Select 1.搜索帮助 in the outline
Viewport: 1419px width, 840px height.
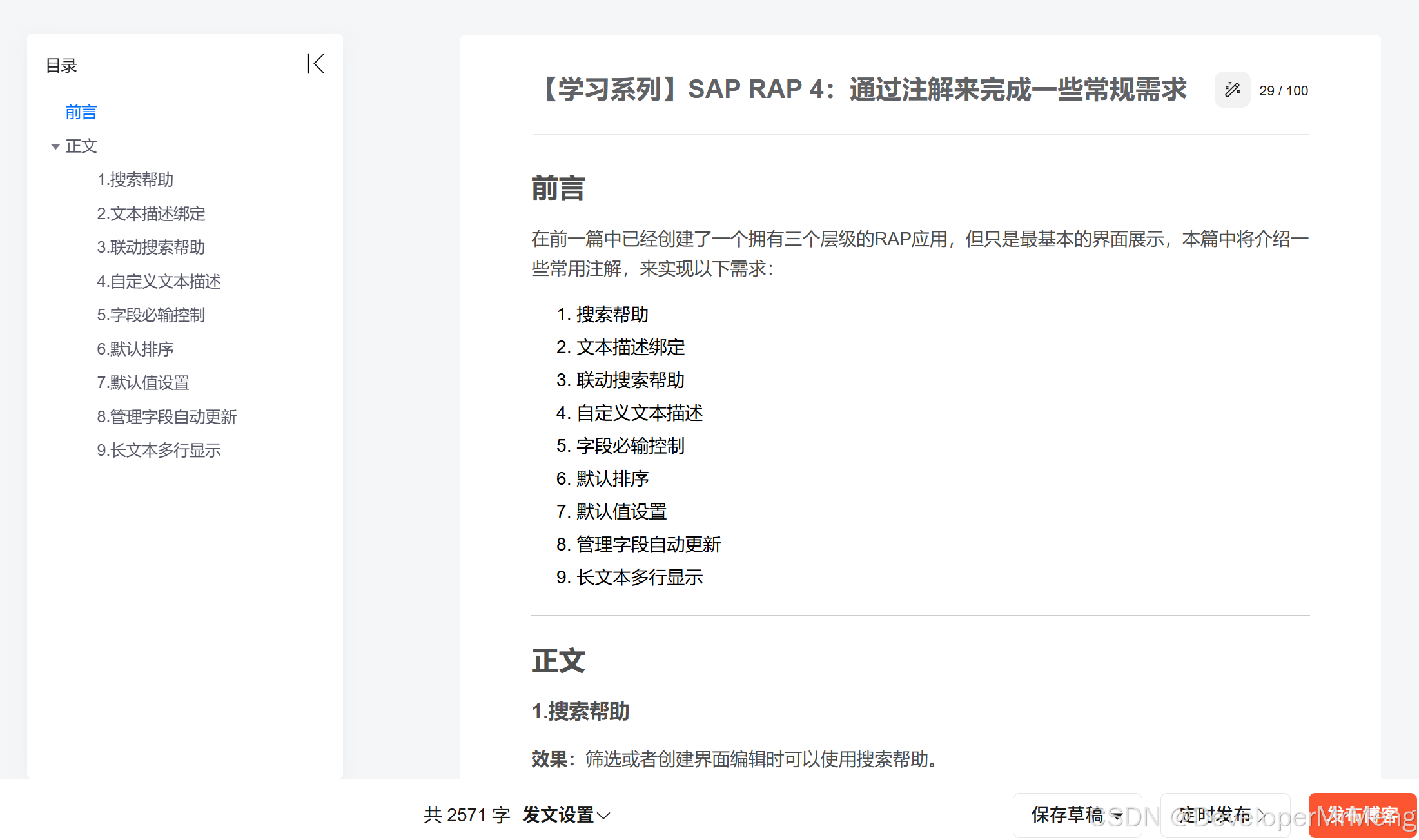135,179
